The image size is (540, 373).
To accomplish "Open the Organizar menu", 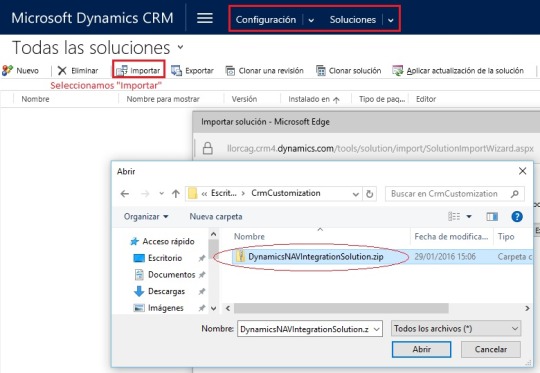I will (x=146, y=217).
